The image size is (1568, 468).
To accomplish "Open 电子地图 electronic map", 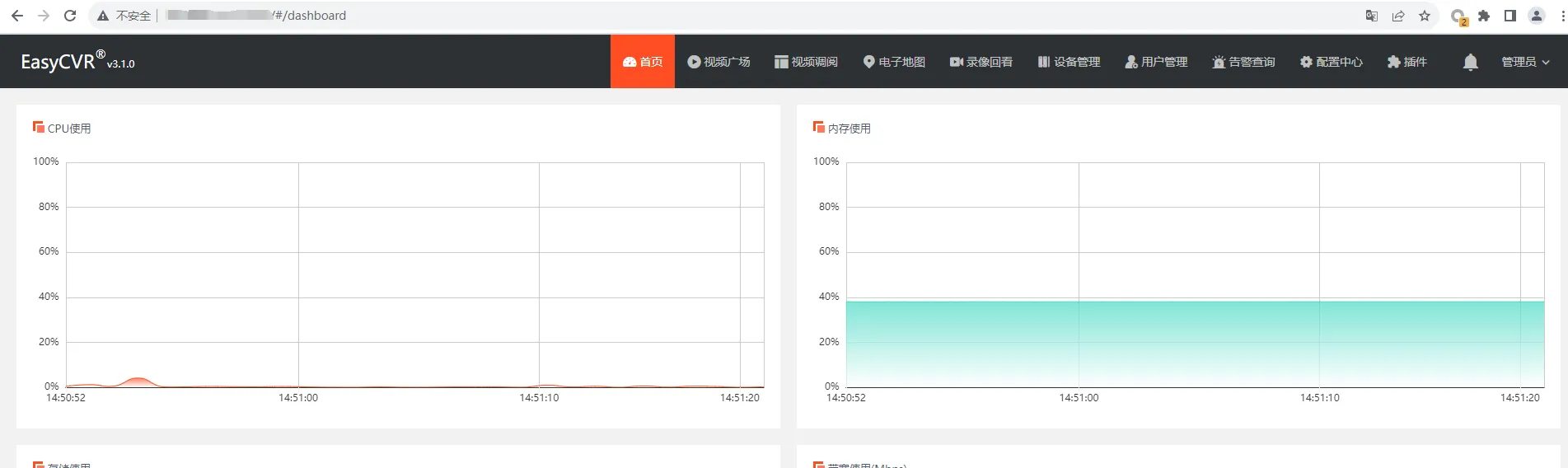I will pyautogui.click(x=894, y=62).
